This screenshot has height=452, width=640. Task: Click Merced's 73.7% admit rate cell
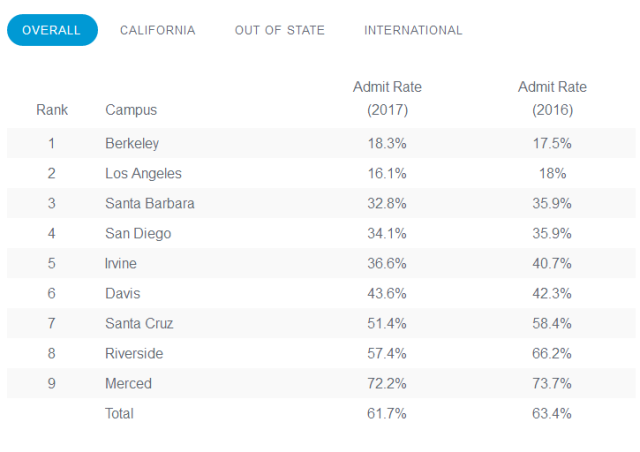click(552, 383)
